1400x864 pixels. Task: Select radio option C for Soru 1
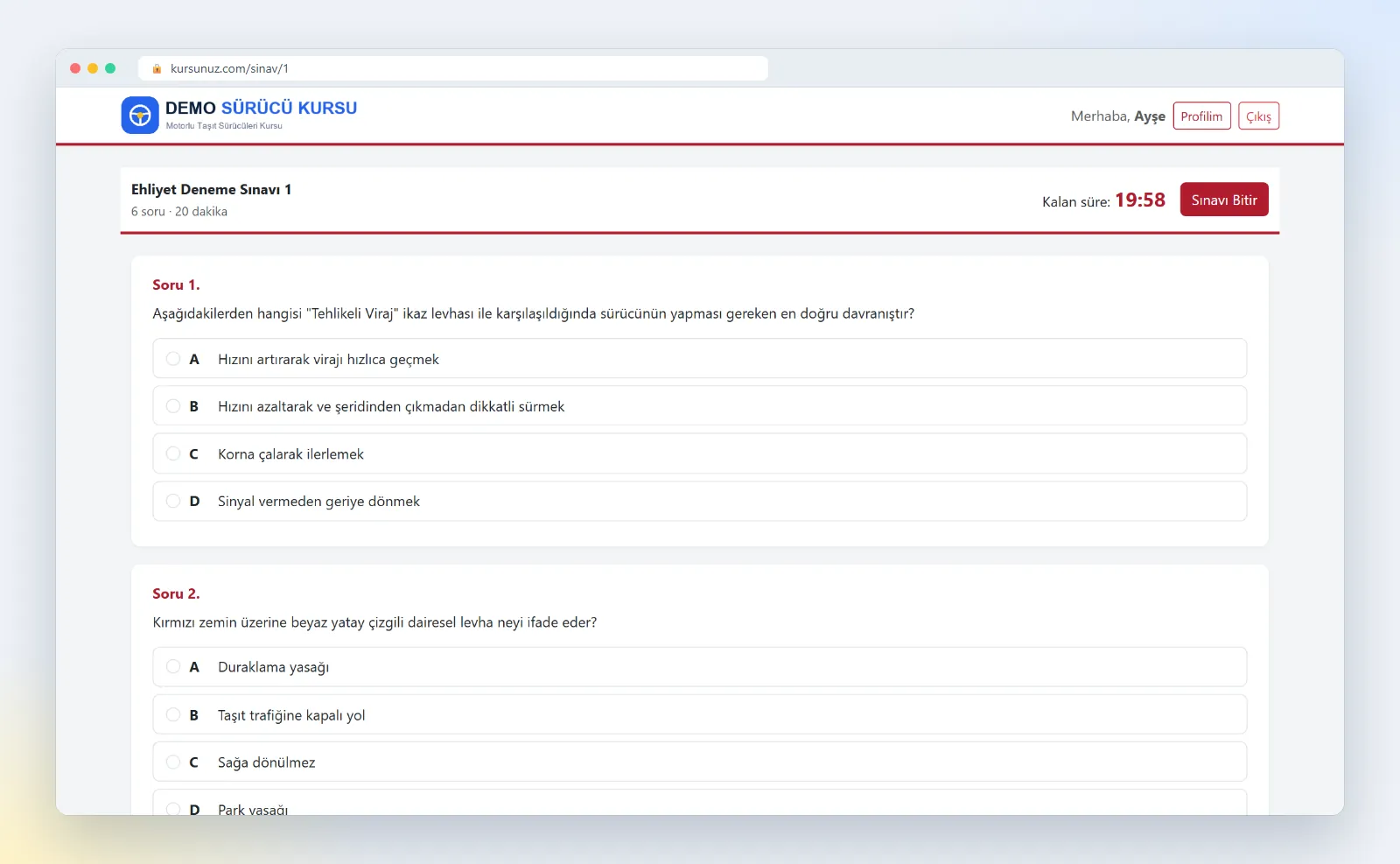(x=173, y=453)
